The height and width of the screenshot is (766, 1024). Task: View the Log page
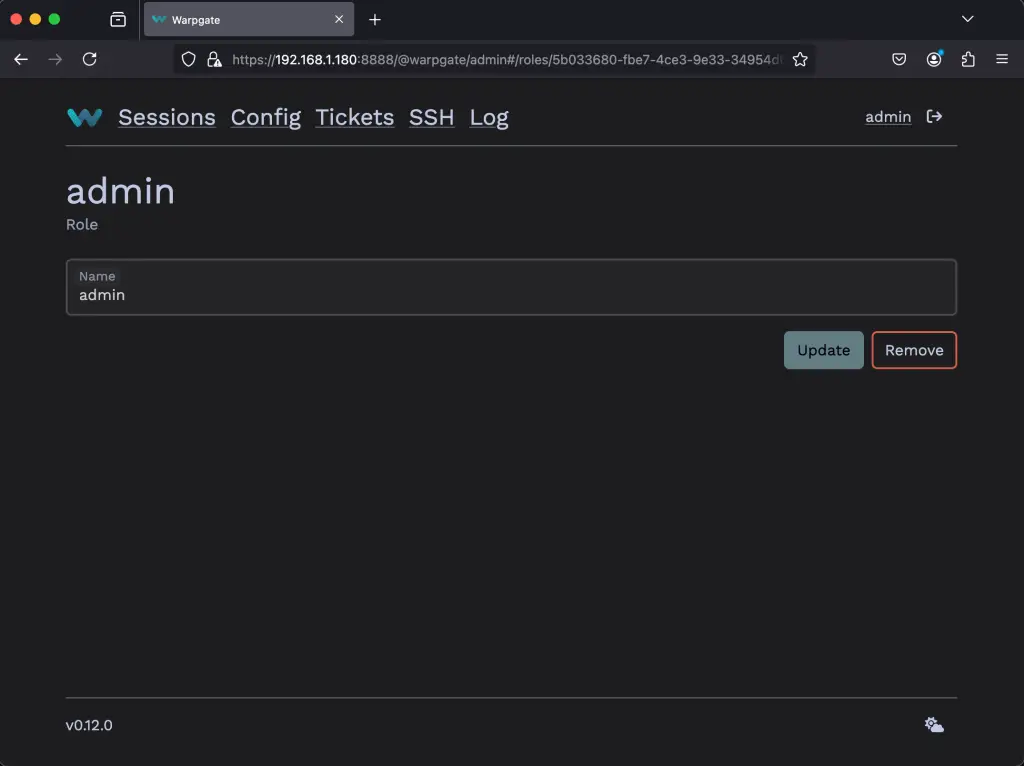pyautogui.click(x=489, y=117)
